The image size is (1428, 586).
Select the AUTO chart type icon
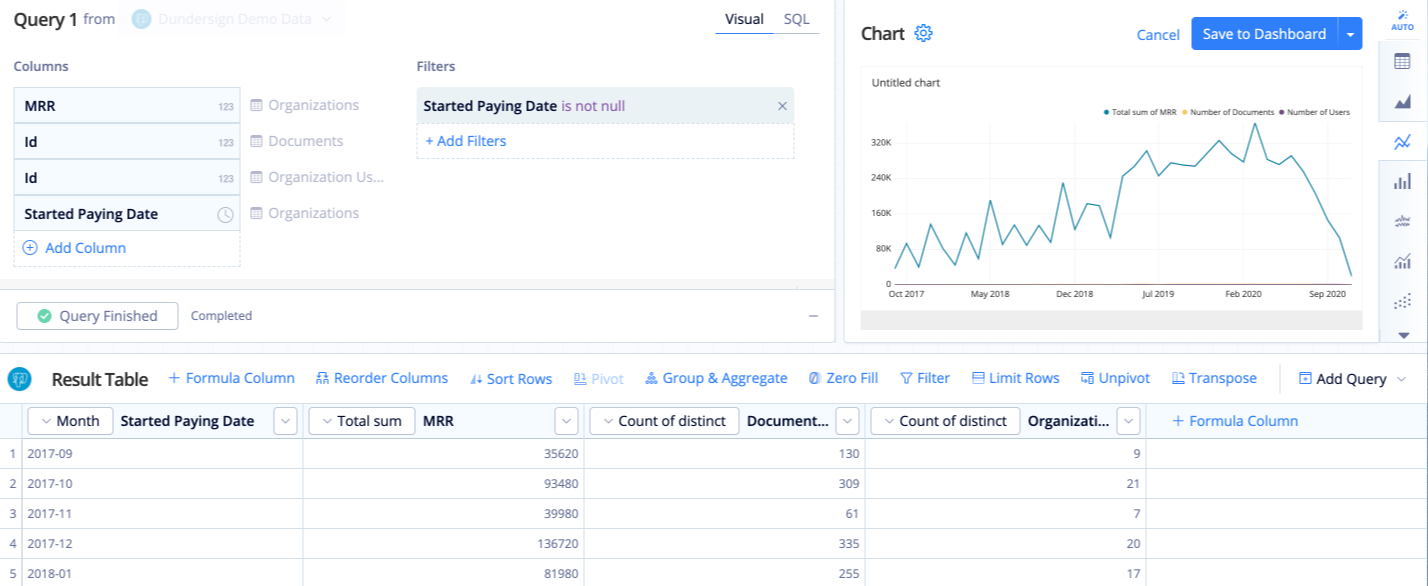coord(1402,20)
